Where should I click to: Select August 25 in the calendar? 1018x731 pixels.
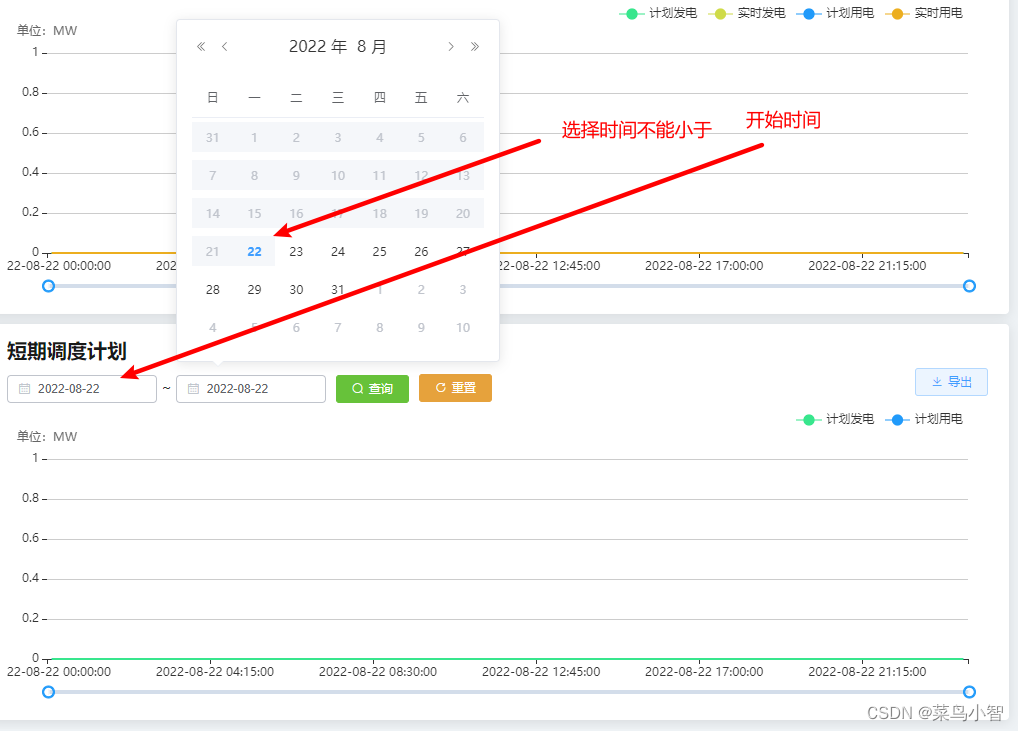coord(380,252)
